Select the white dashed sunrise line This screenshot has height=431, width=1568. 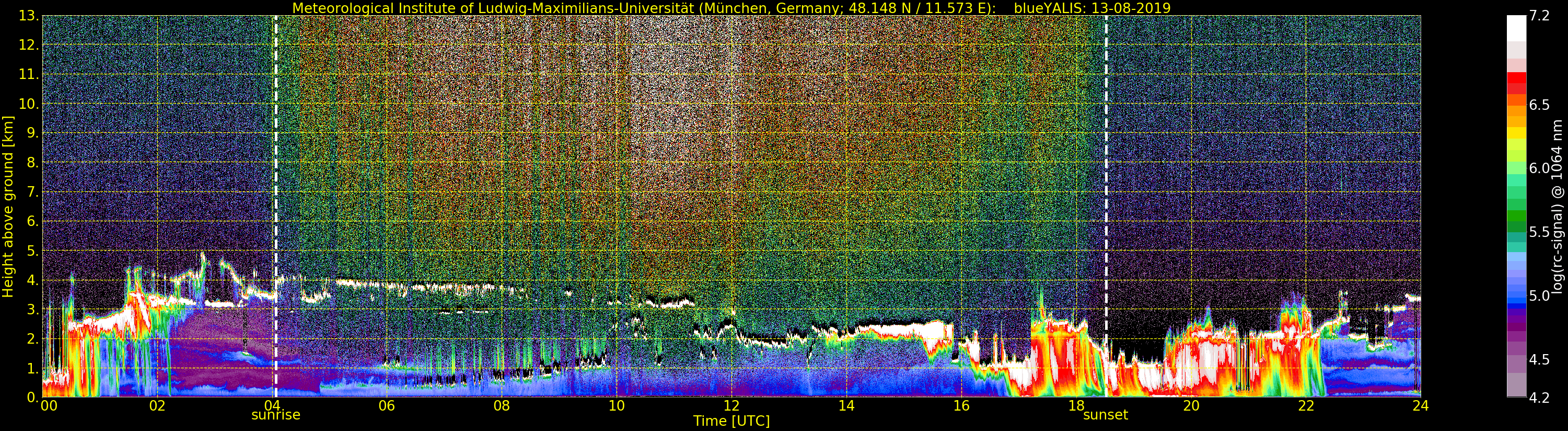pyautogui.click(x=276, y=207)
